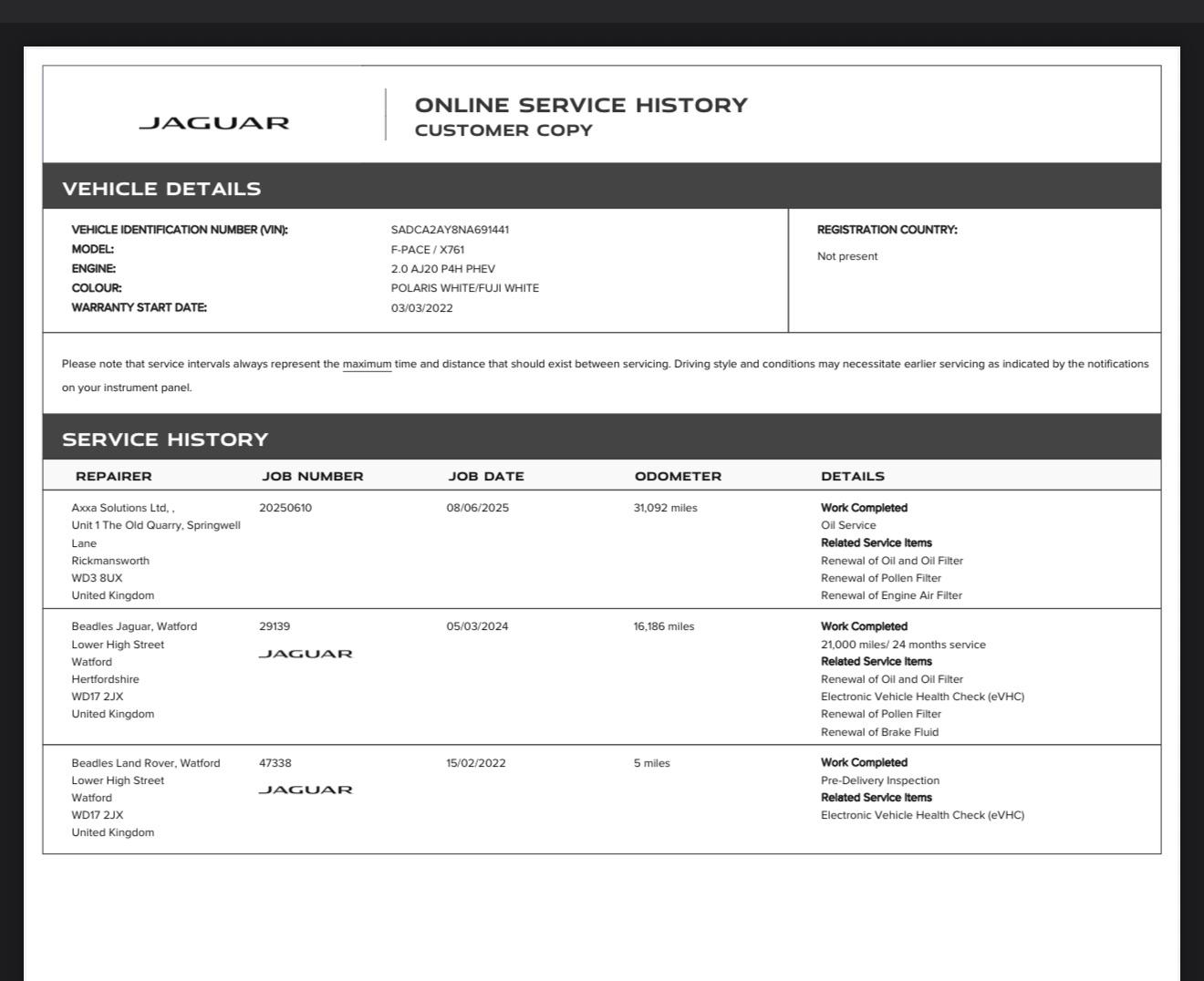Image resolution: width=1204 pixels, height=981 pixels.
Task: Click '21,000 miles/ 24 months service' entry
Action: pos(903,645)
